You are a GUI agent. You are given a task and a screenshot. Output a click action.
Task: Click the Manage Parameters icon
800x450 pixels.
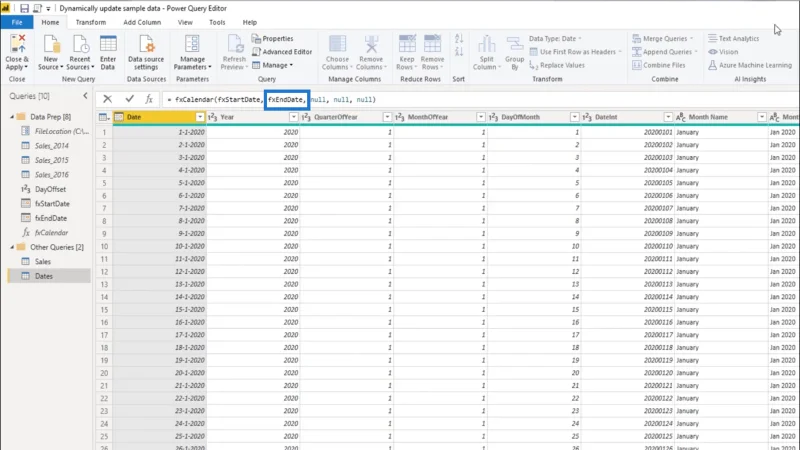[192, 44]
